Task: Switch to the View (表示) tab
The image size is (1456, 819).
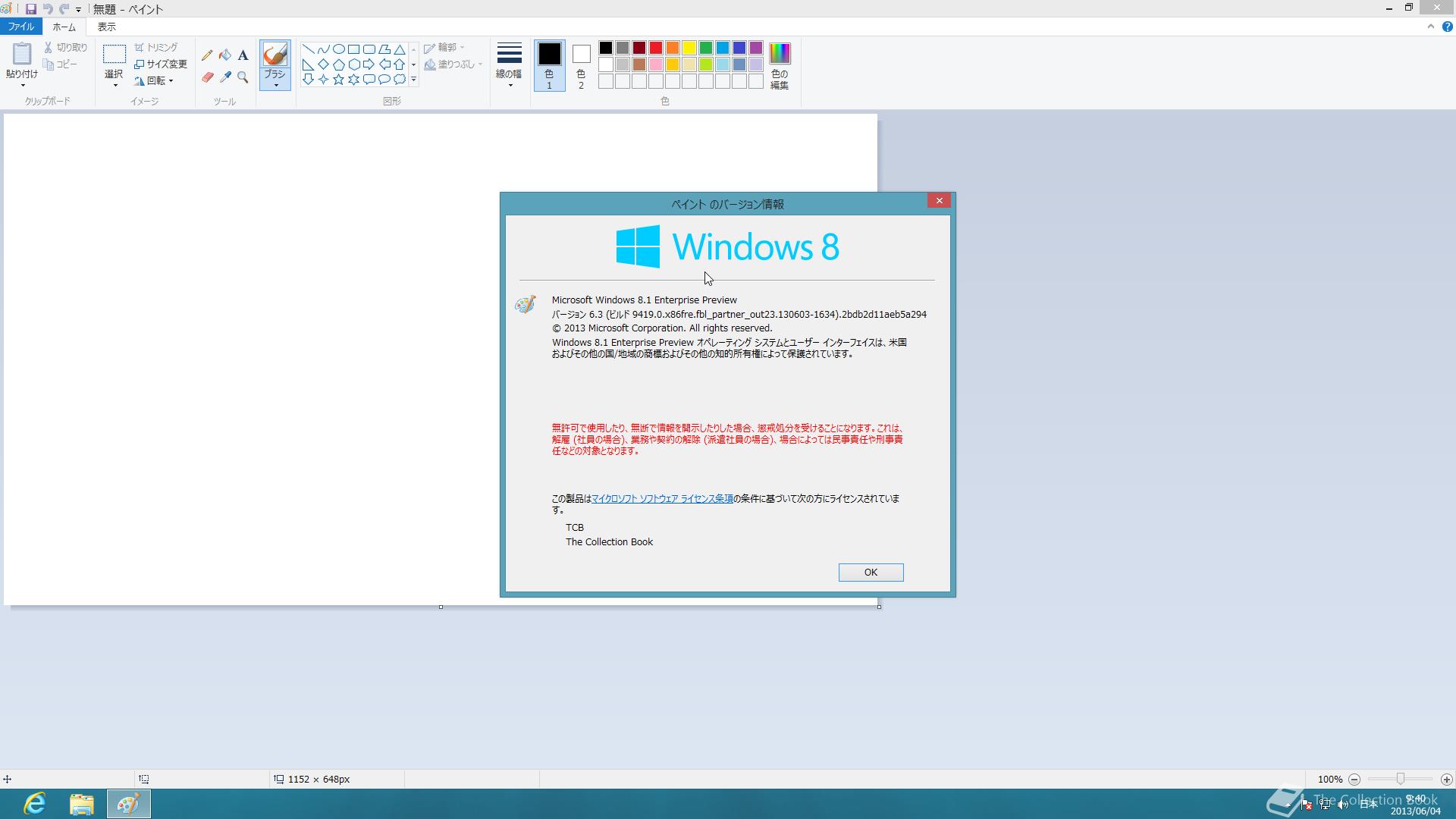Action: point(106,27)
